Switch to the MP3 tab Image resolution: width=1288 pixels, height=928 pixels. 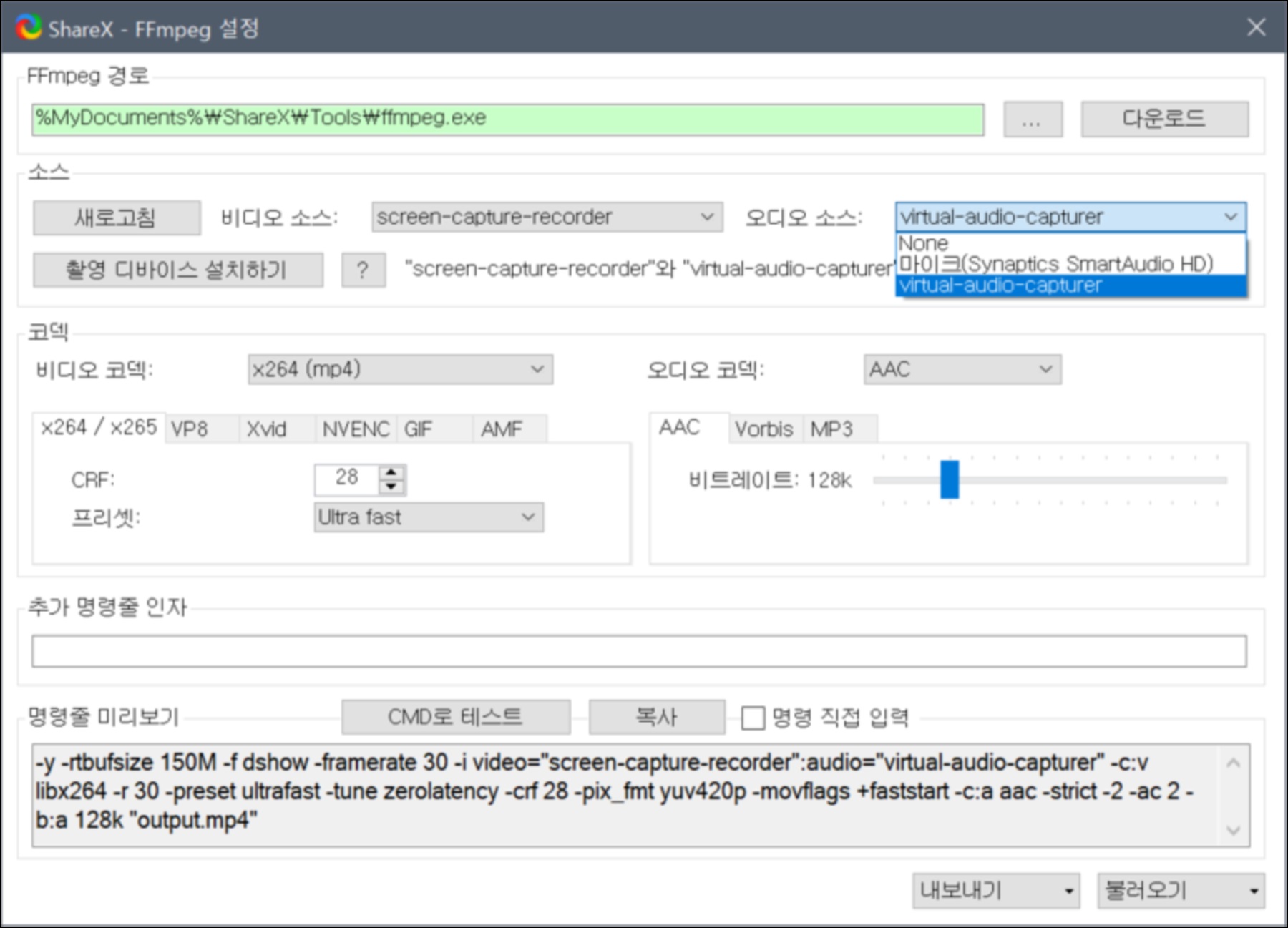click(839, 429)
